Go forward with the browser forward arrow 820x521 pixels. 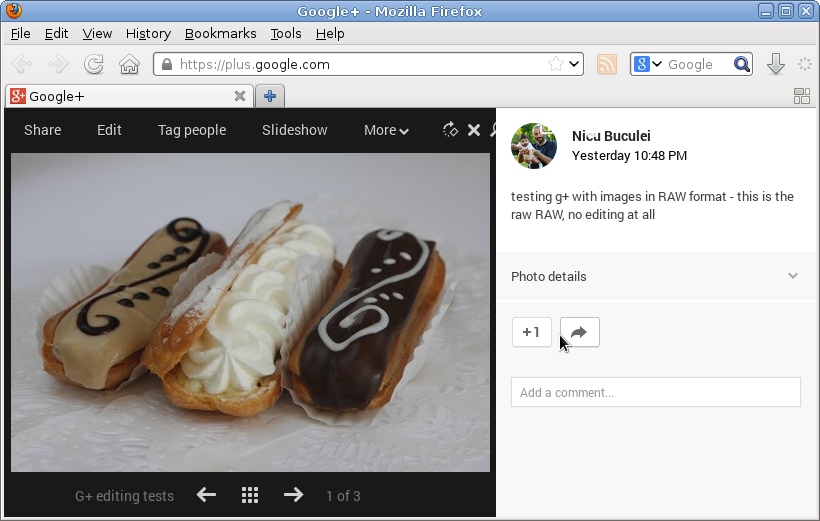[58, 64]
